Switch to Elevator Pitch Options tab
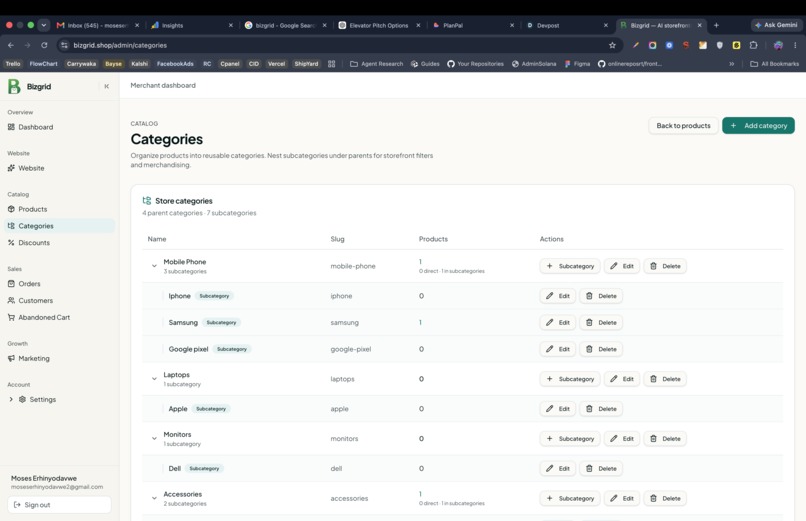 pos(378,25)
